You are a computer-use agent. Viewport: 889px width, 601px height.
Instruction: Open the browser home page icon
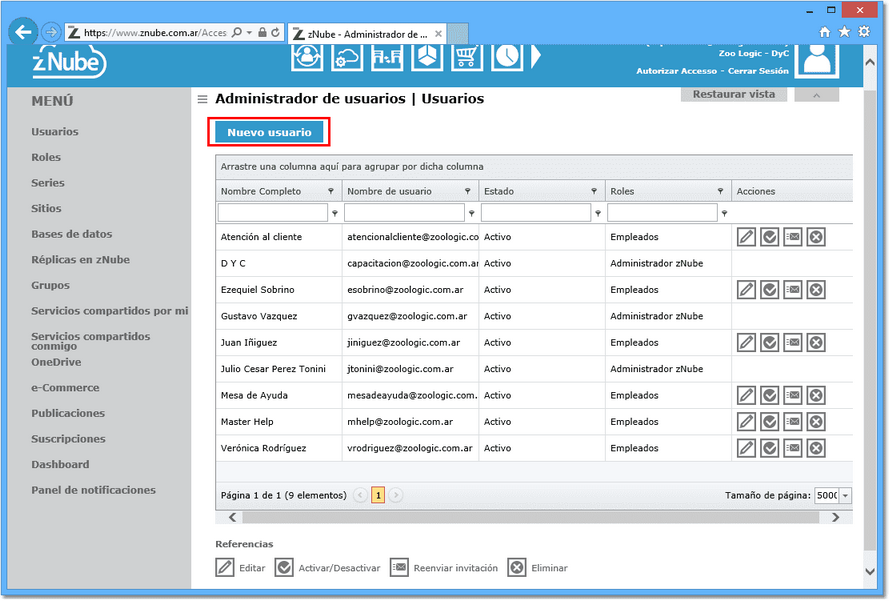pyautogui.click(x=825, y=32)
